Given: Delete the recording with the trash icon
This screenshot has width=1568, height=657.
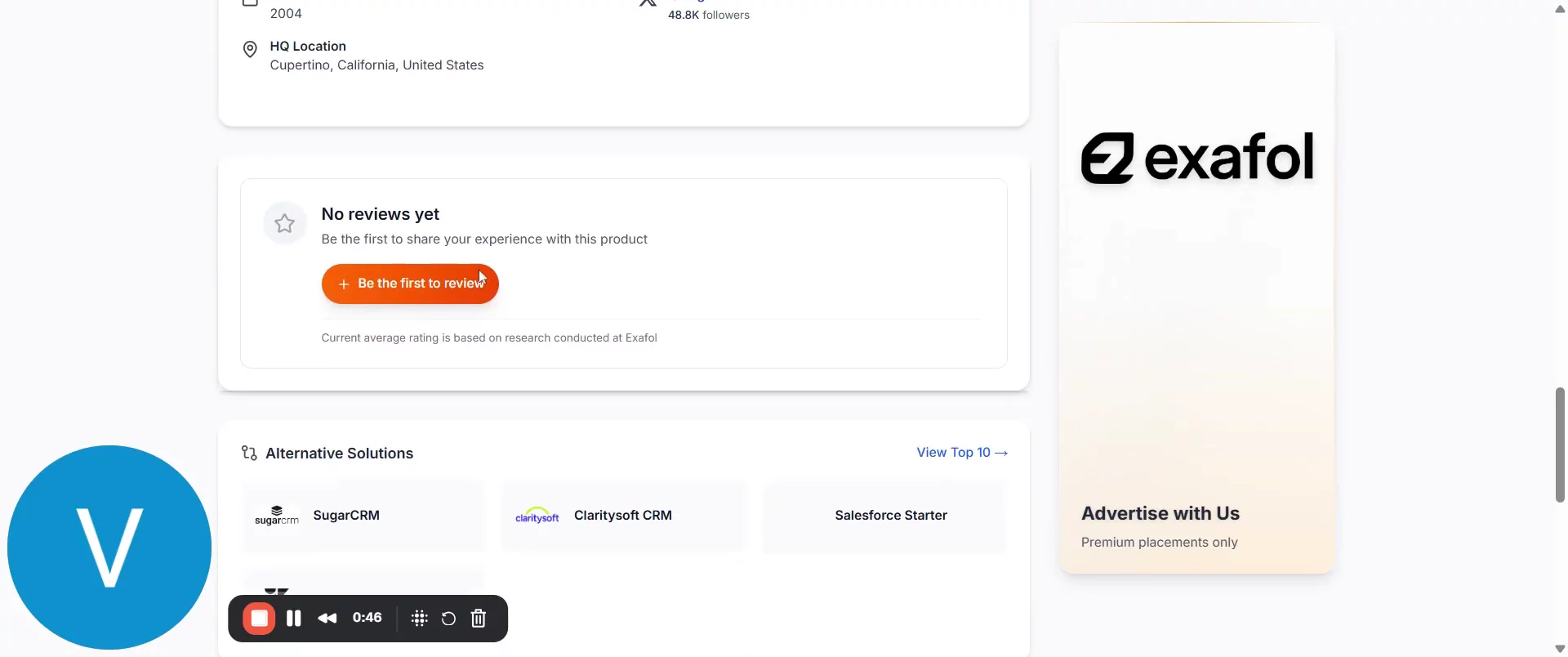Looking at the screenshot, I should coord(479,619).
